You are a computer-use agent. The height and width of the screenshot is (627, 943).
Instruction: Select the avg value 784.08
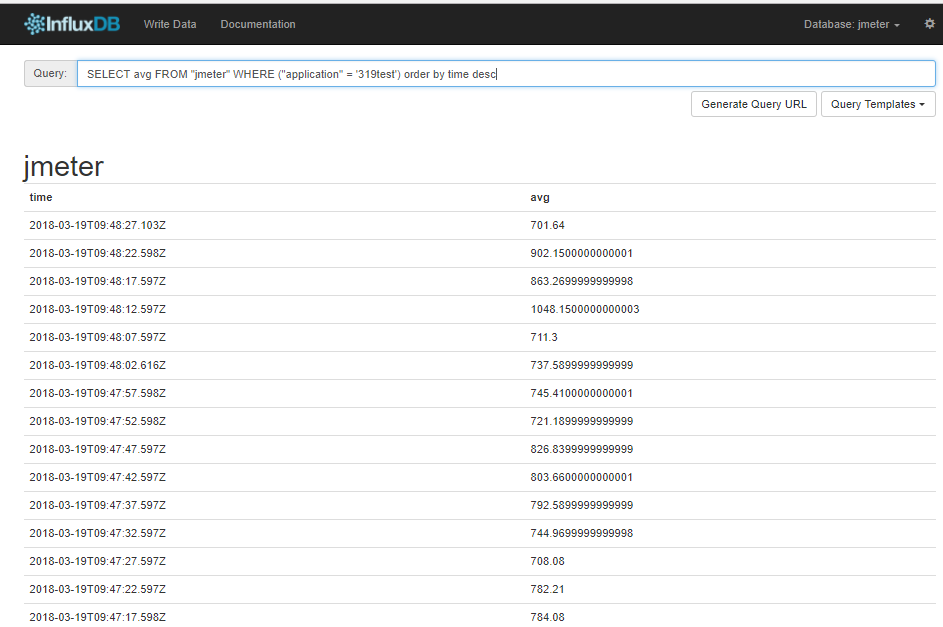coord(547,617)
